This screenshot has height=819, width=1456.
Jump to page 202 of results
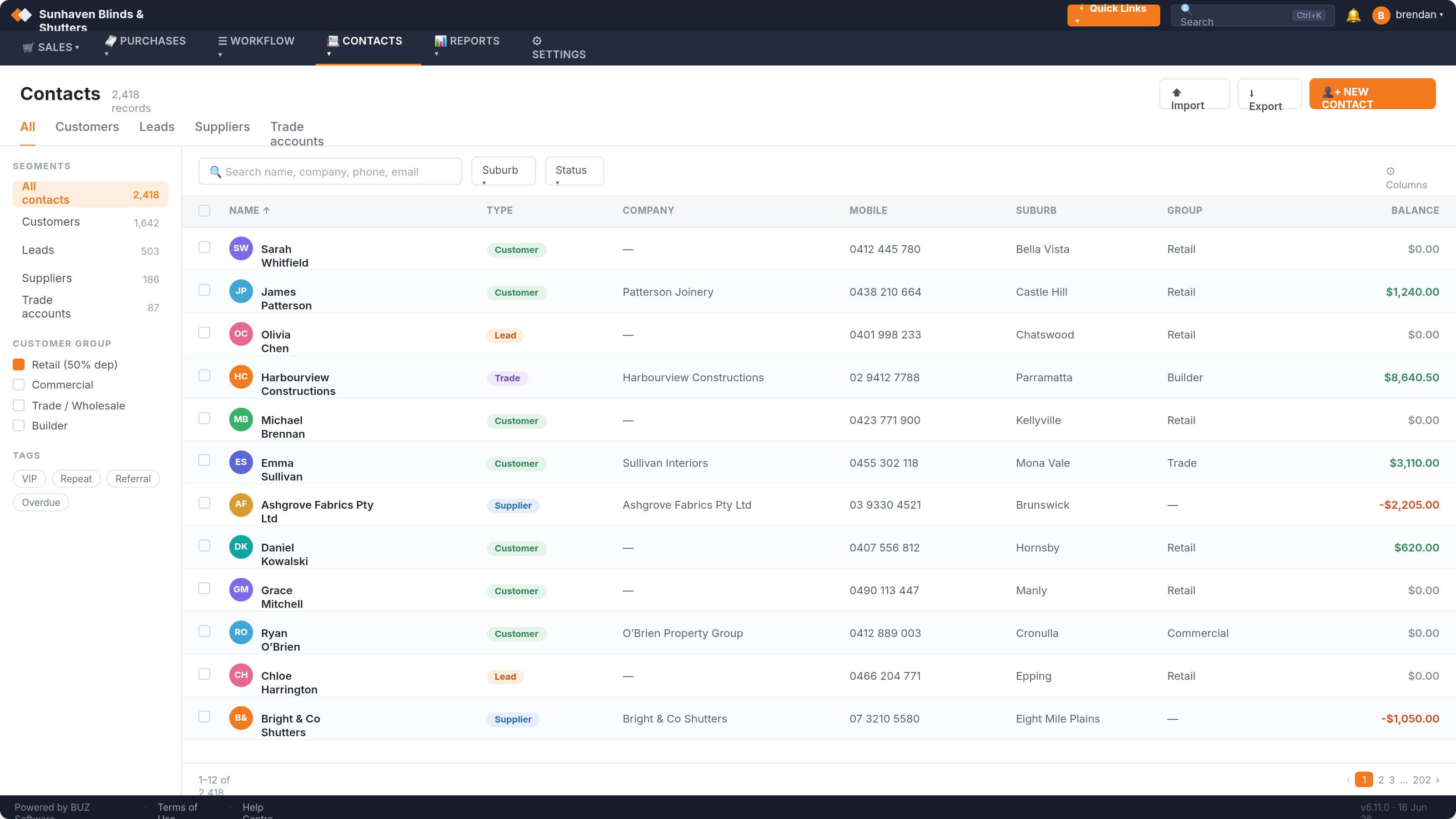[1421, 780]
